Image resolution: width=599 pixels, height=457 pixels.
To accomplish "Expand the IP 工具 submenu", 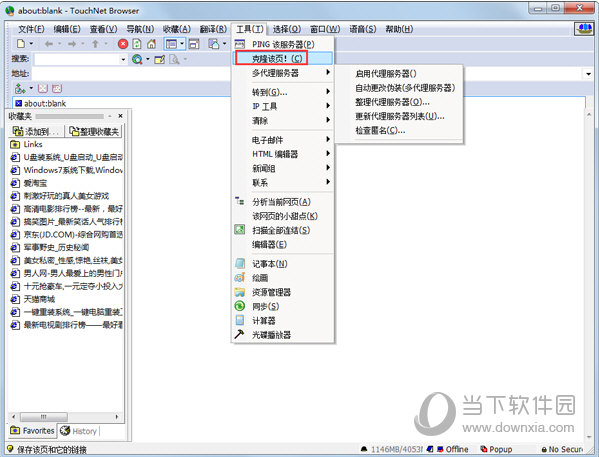I will [283, 106].
